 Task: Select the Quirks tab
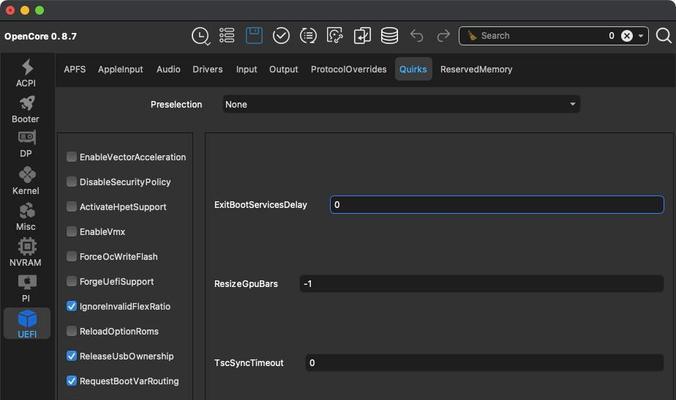(413, 69)
